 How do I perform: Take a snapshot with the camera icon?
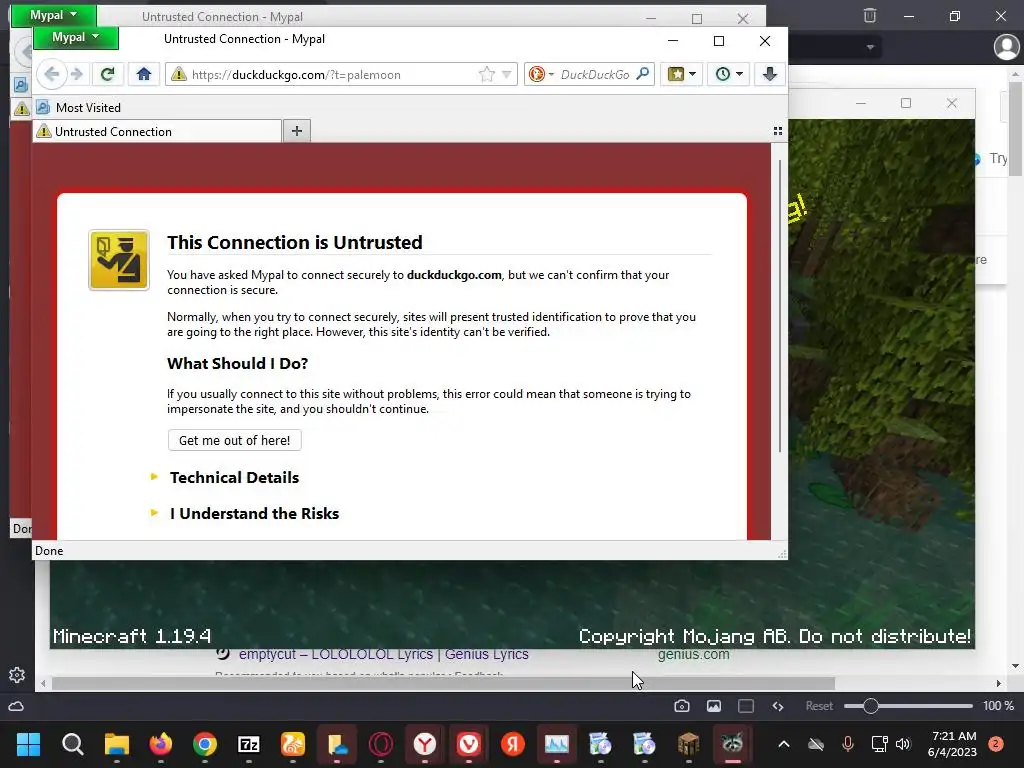(x=681, y=706)
